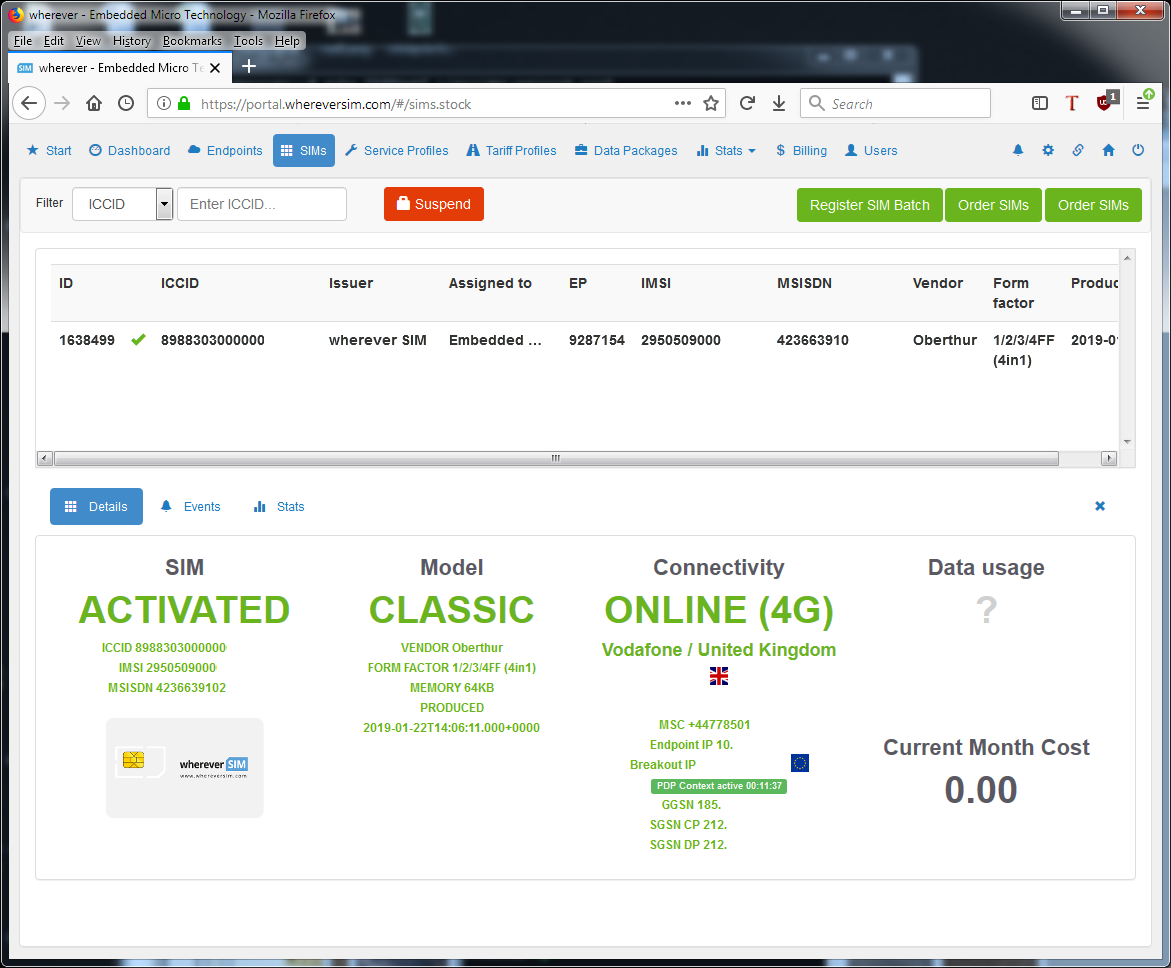
Task: Click the browser forward button
Action: point(62,103)
